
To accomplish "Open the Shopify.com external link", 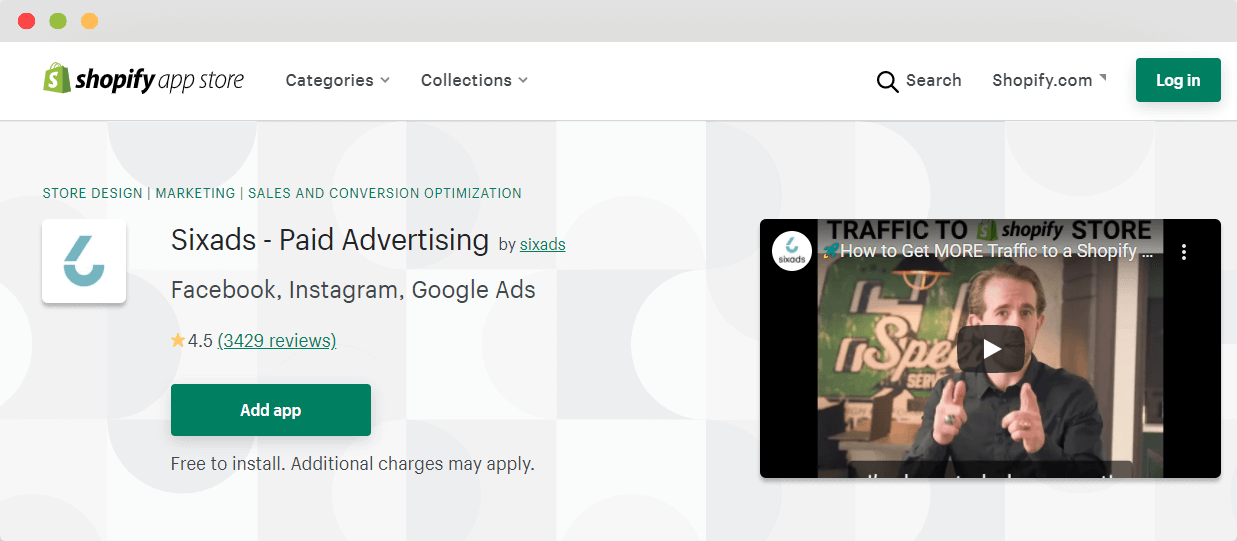I will [1049, 80].
